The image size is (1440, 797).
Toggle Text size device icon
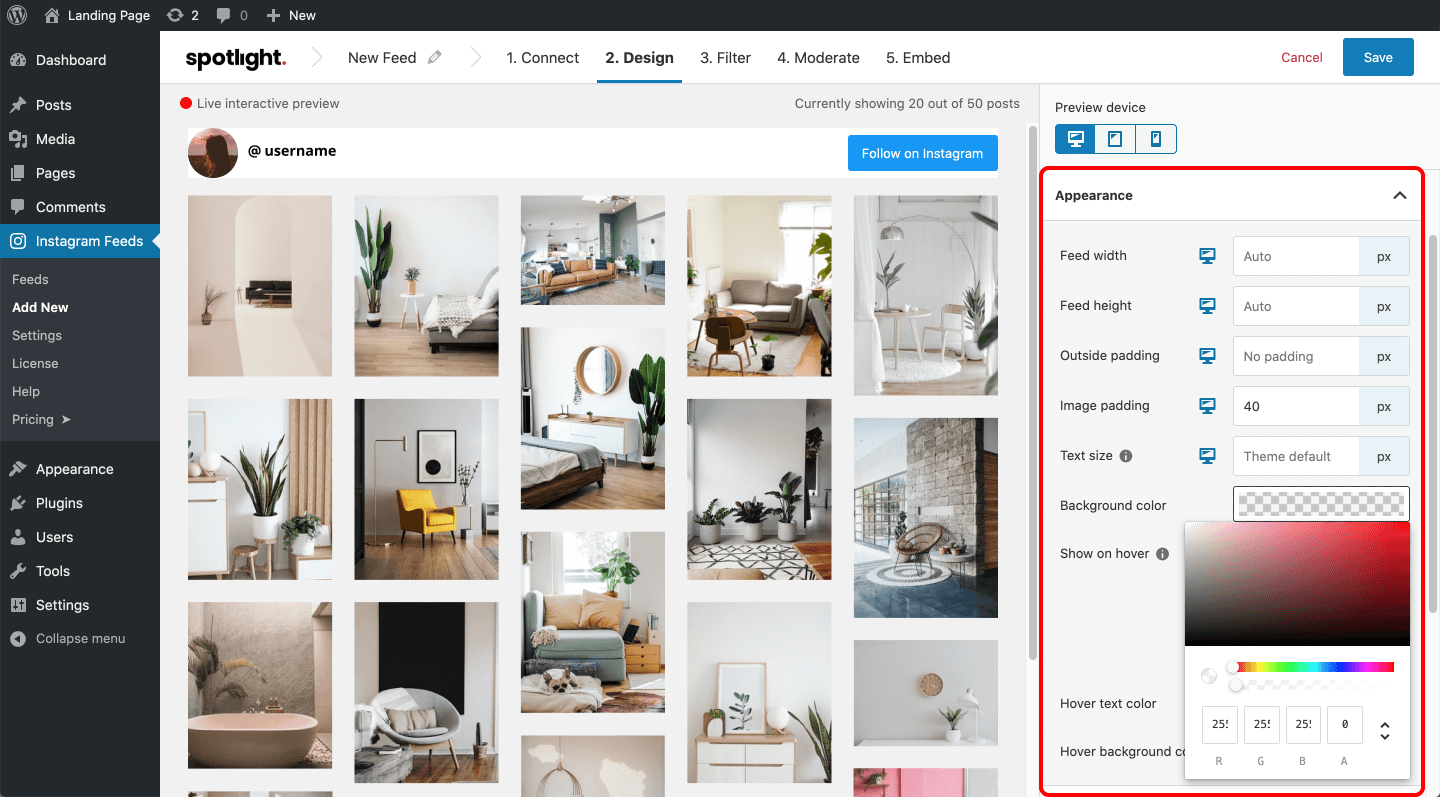1208,456
